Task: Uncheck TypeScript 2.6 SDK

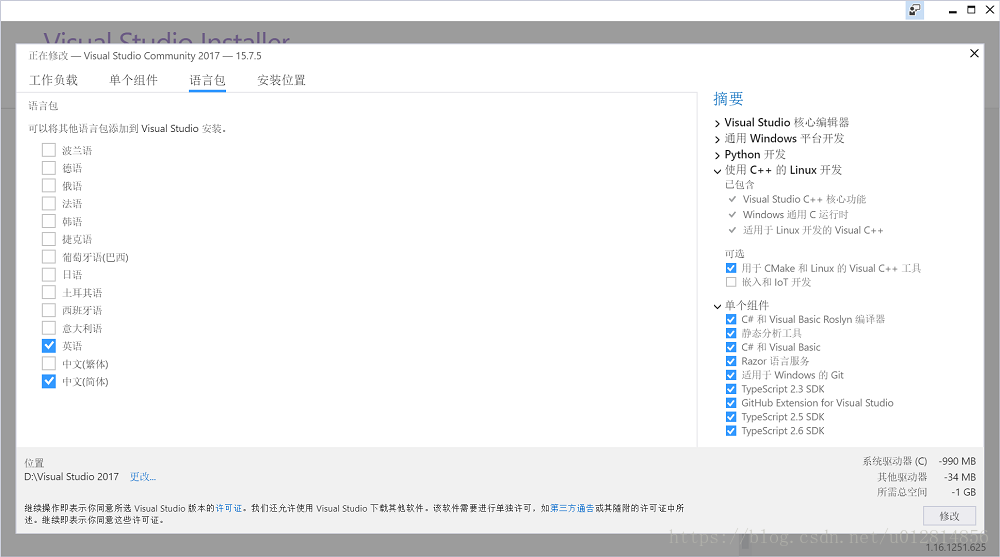Action: tap(731, 431)
